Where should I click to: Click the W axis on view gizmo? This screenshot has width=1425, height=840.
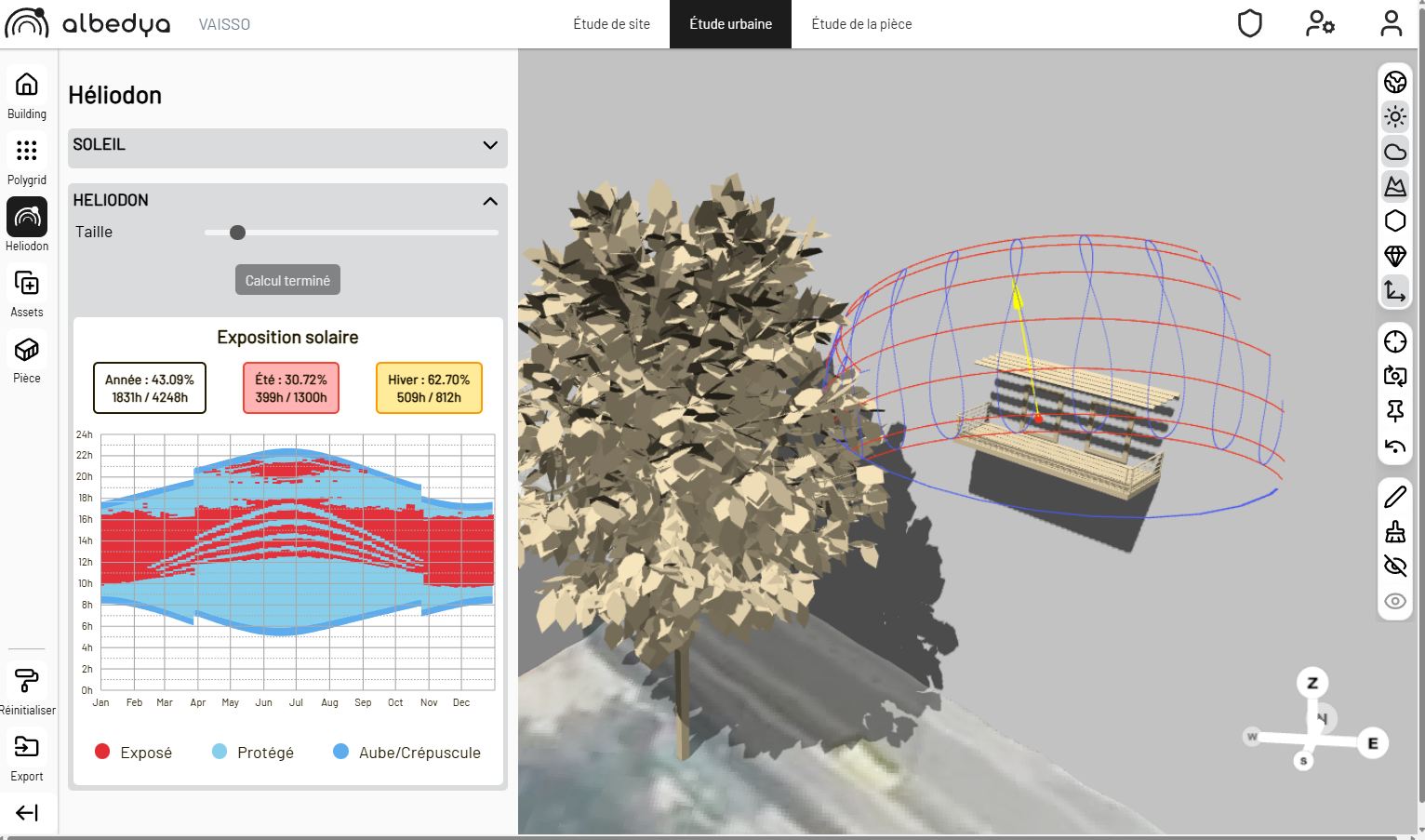click(x=1252, y=737)
